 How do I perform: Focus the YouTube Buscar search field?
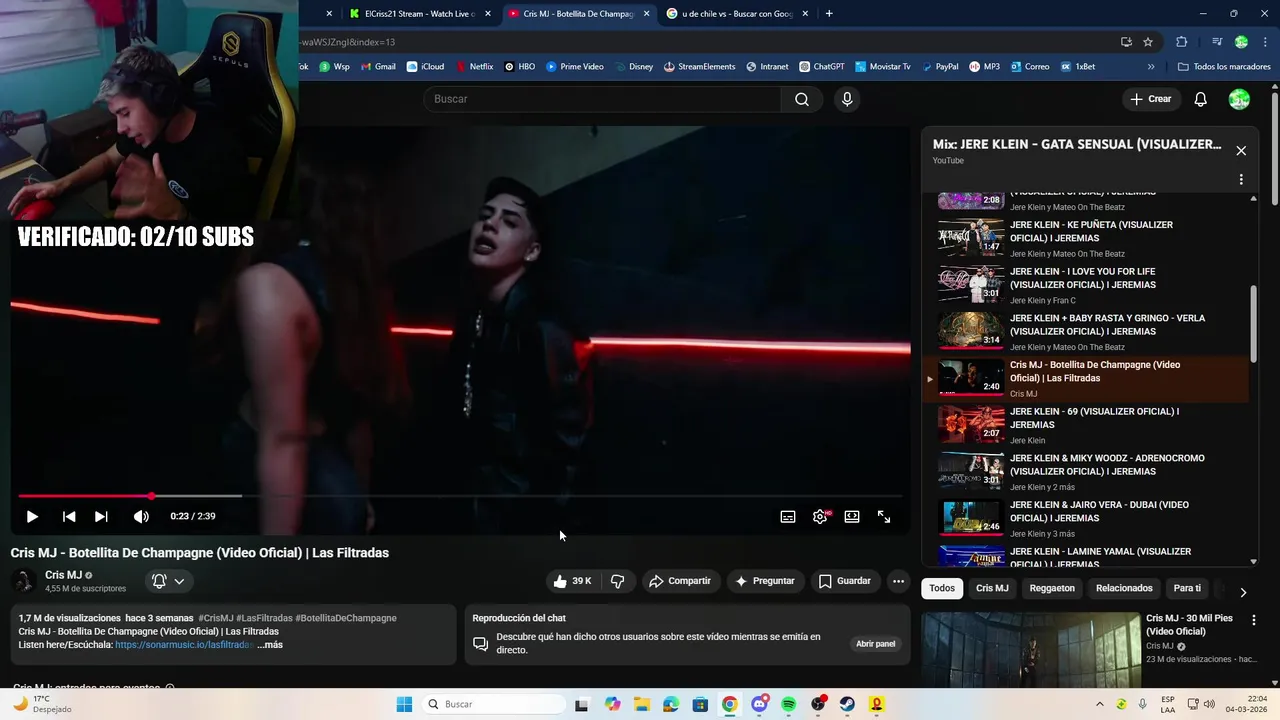coord(603,99)
